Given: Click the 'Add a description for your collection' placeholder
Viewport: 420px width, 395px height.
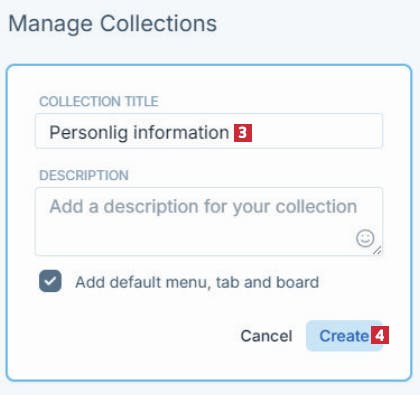Looking at the screenshot, I should pos(203,207).
